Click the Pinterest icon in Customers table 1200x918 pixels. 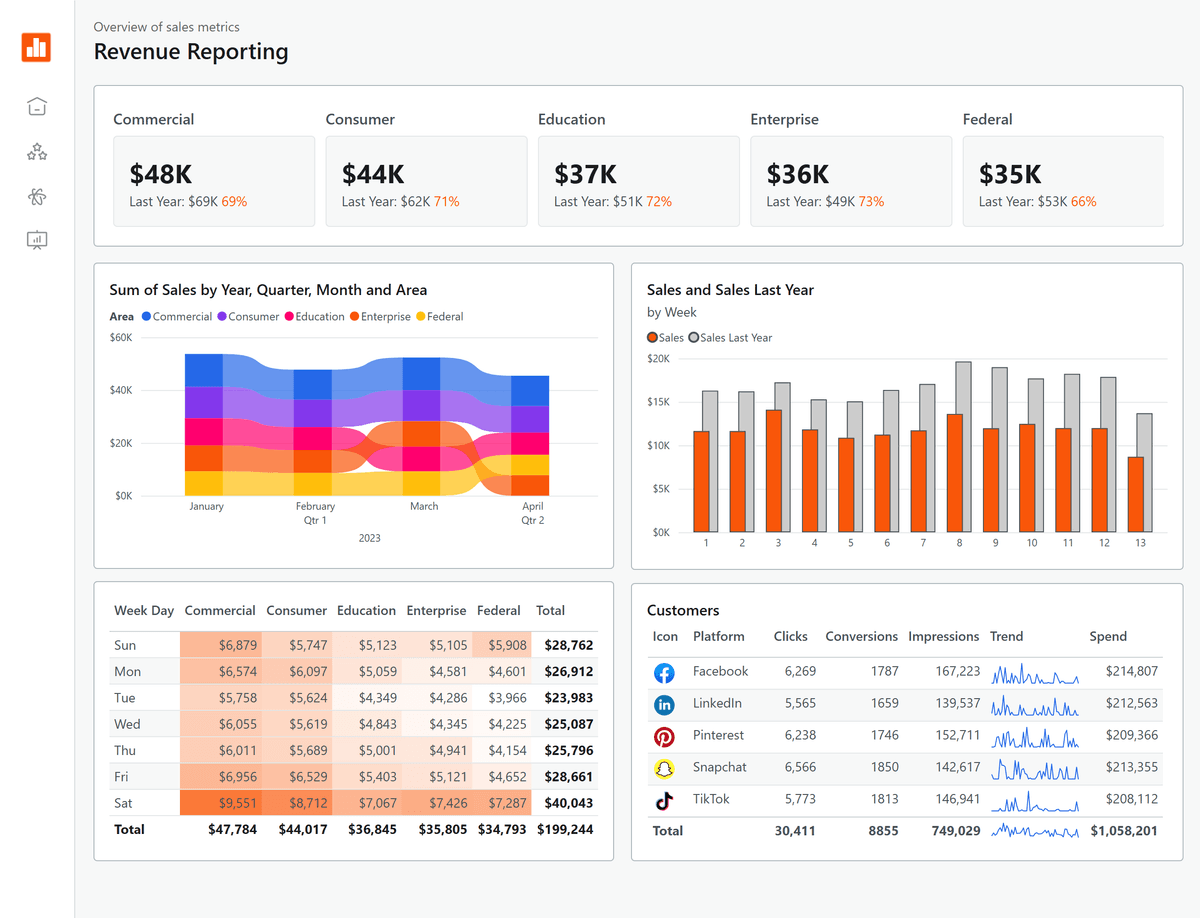664,736
